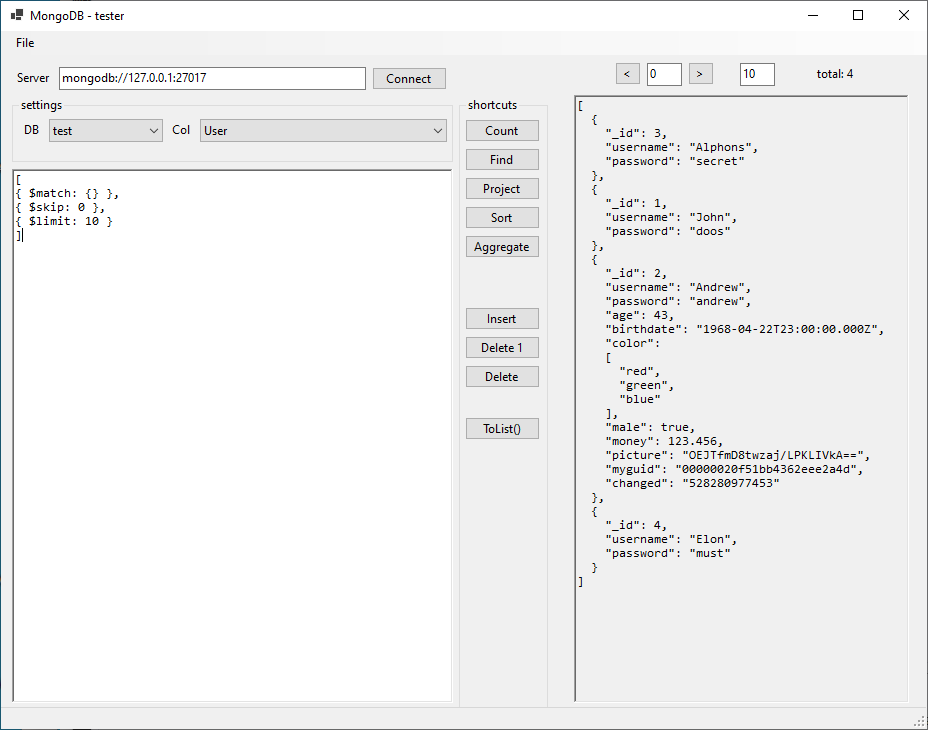Click the Find shortcut button
Image resolution: width=928 pixels, height=730 pixels.
[502, 160]
